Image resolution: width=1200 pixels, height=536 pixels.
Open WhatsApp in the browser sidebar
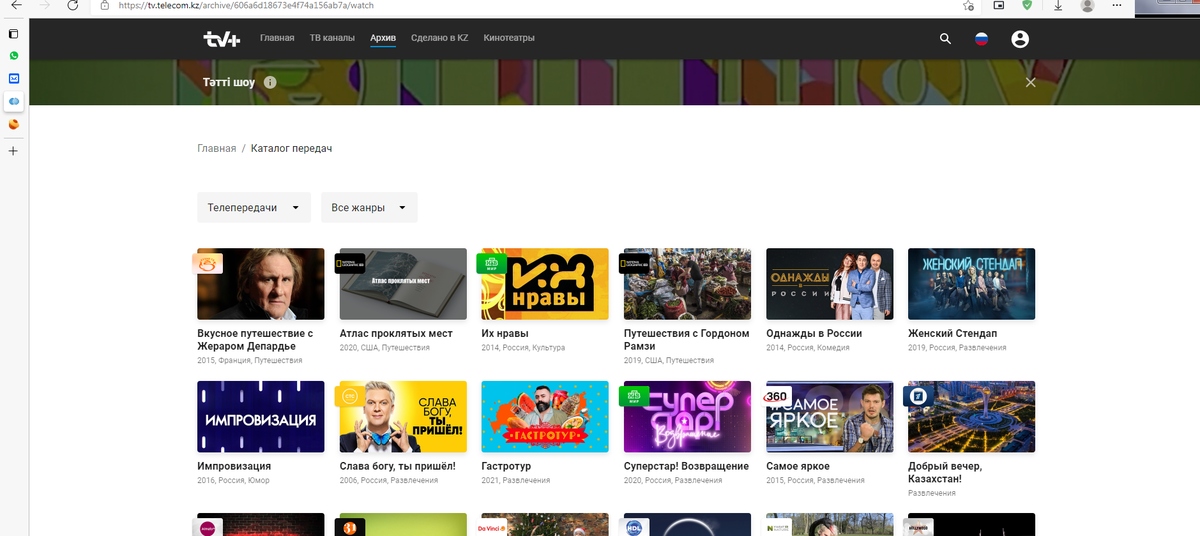point(14,56)
